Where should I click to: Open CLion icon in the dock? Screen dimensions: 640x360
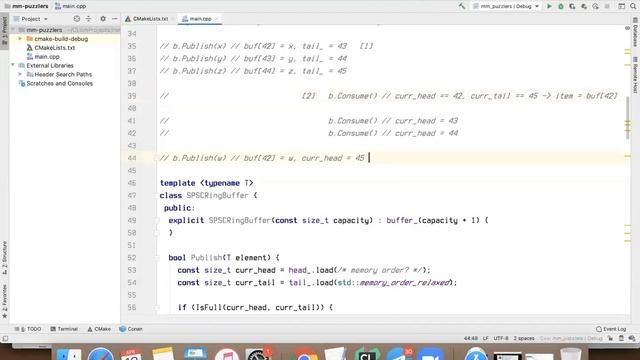(367, 354)
